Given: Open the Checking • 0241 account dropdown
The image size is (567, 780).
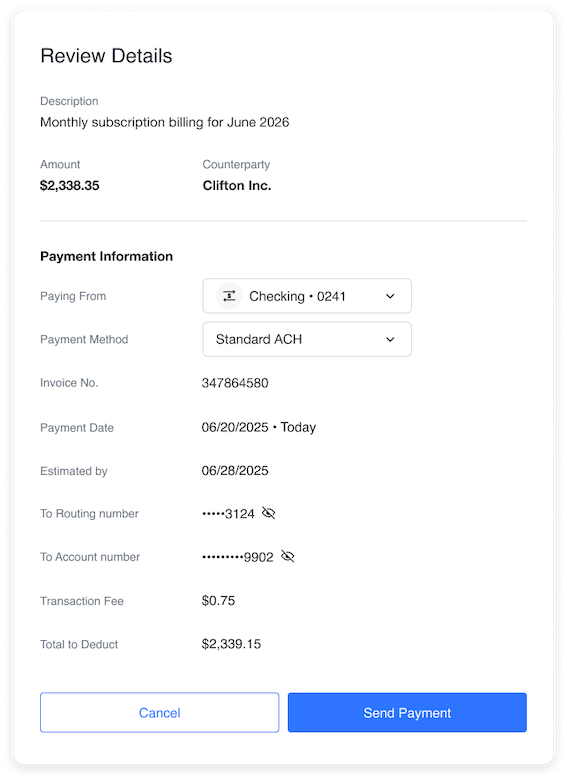Looking at the screenshot, I should point(307,296).
